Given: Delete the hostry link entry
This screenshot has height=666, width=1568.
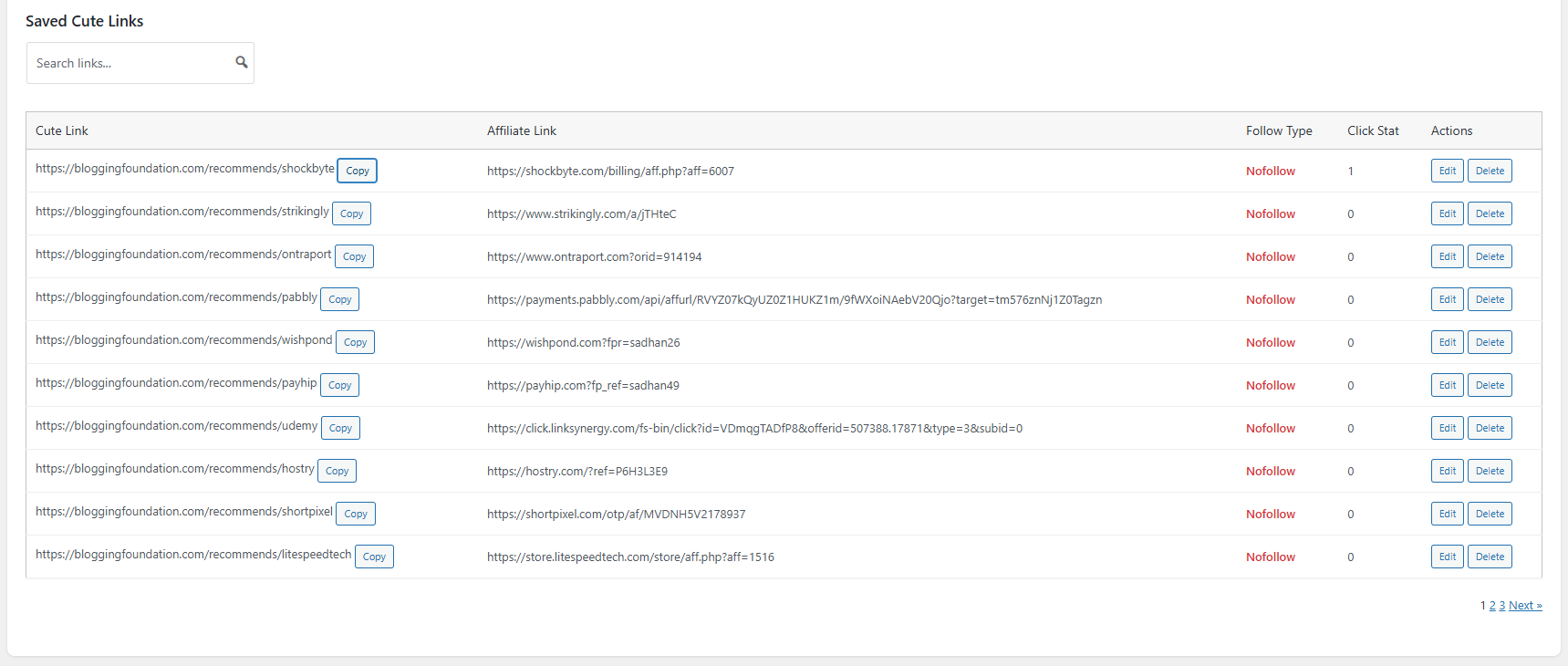Looking at the screenshot, I should point(1490,471).
